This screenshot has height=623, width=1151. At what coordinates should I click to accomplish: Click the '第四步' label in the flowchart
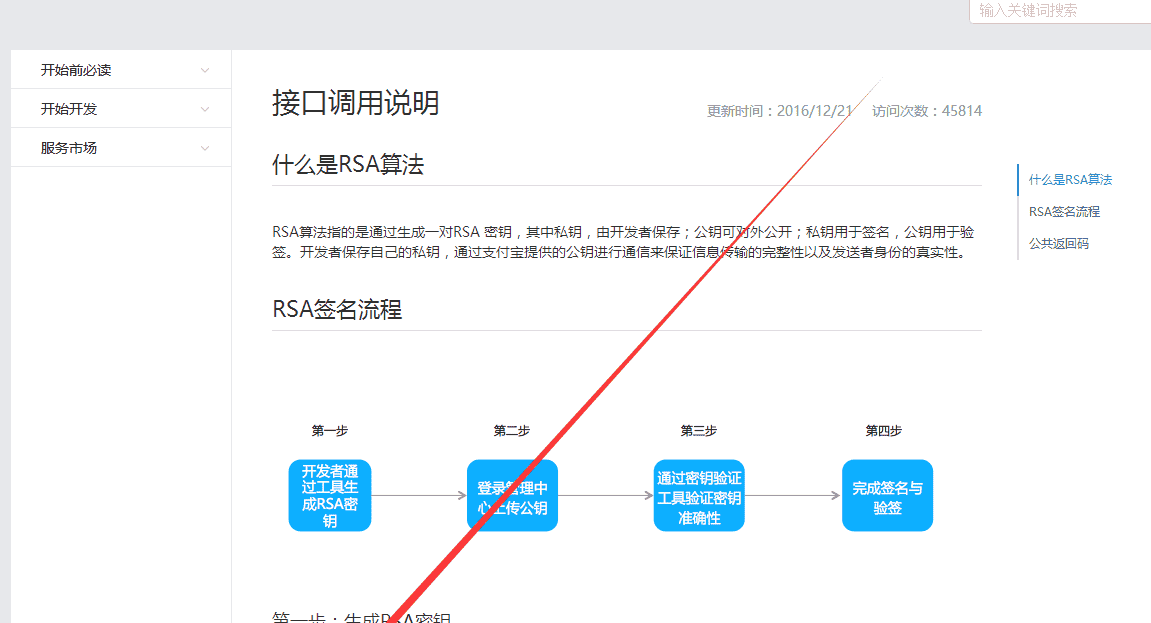coord(886,430)
